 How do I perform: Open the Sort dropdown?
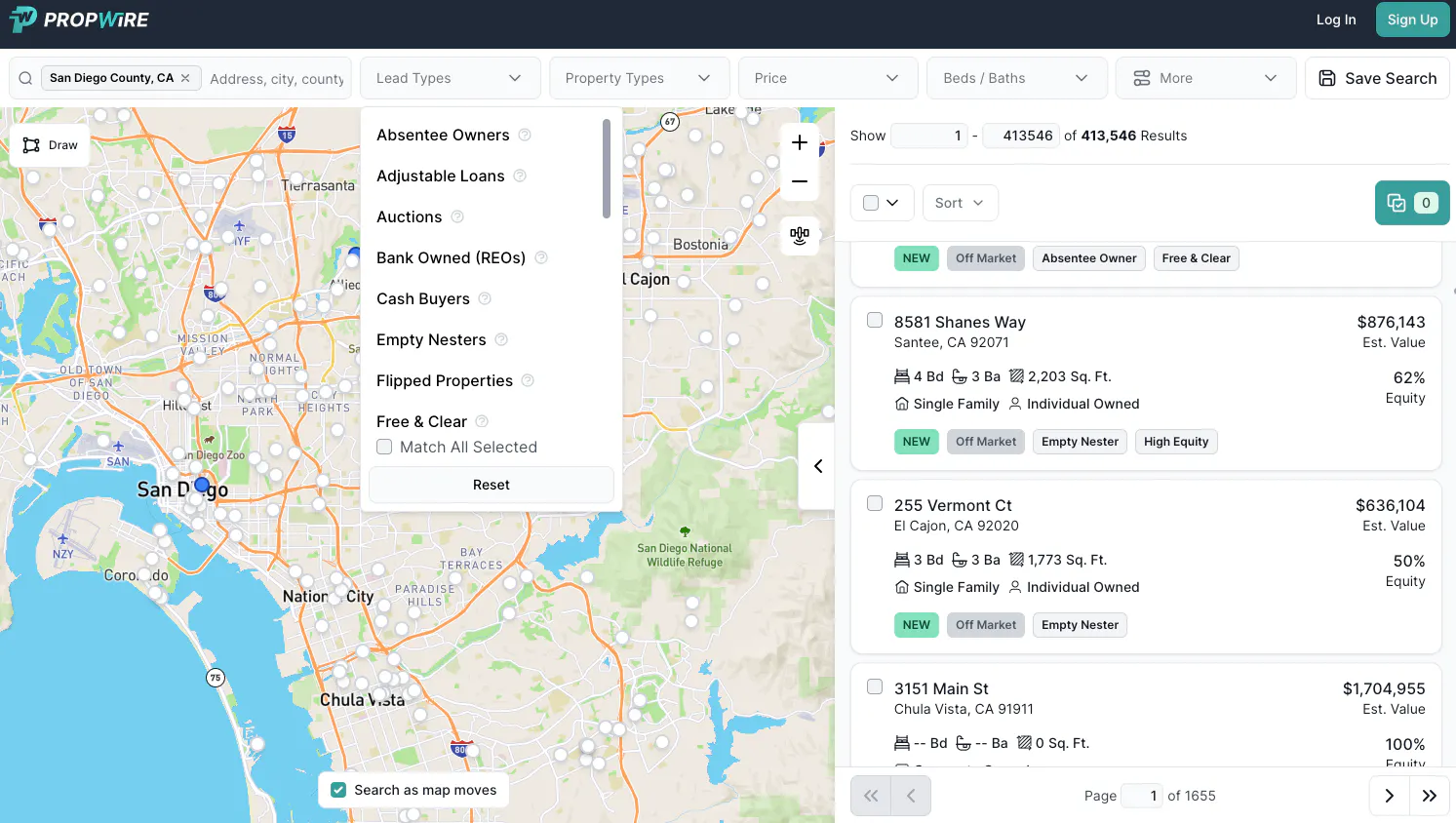pyautogui.click(x=960, y=203)
